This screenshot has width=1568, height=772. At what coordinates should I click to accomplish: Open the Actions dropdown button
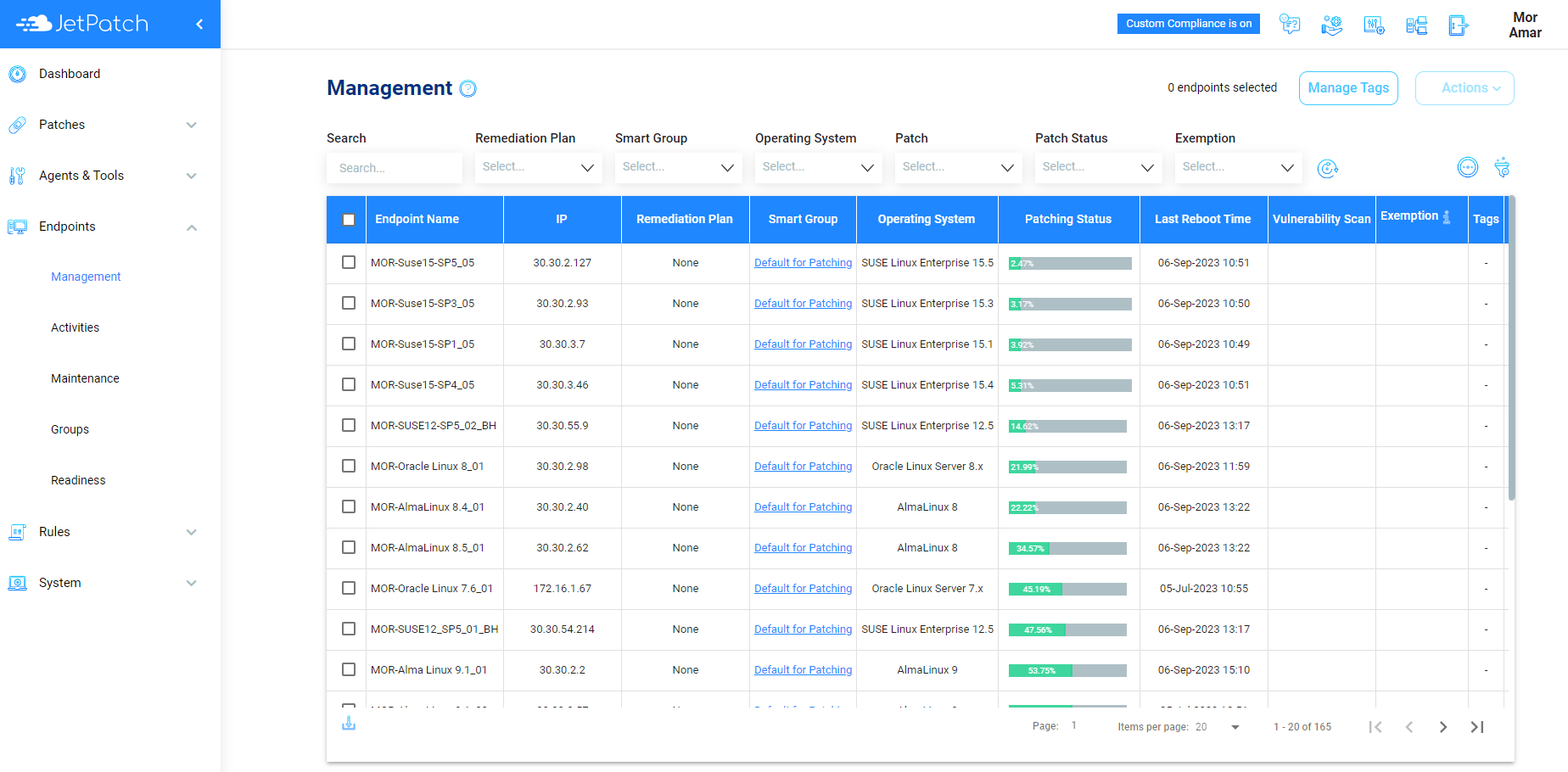pos(1464,88)
